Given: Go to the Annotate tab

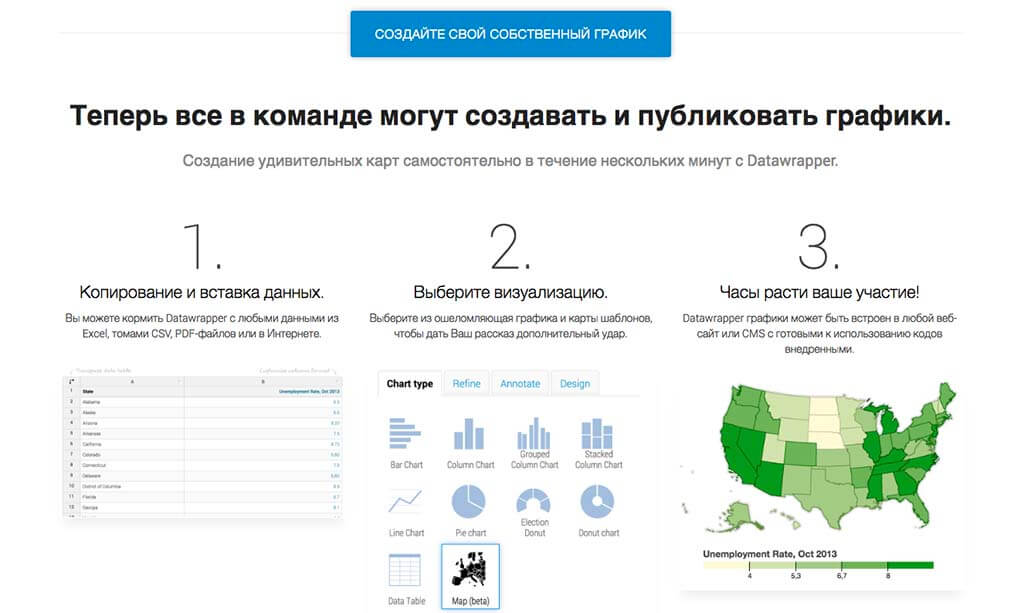Looking at the screenshot, I should click(x=520, y=384).
